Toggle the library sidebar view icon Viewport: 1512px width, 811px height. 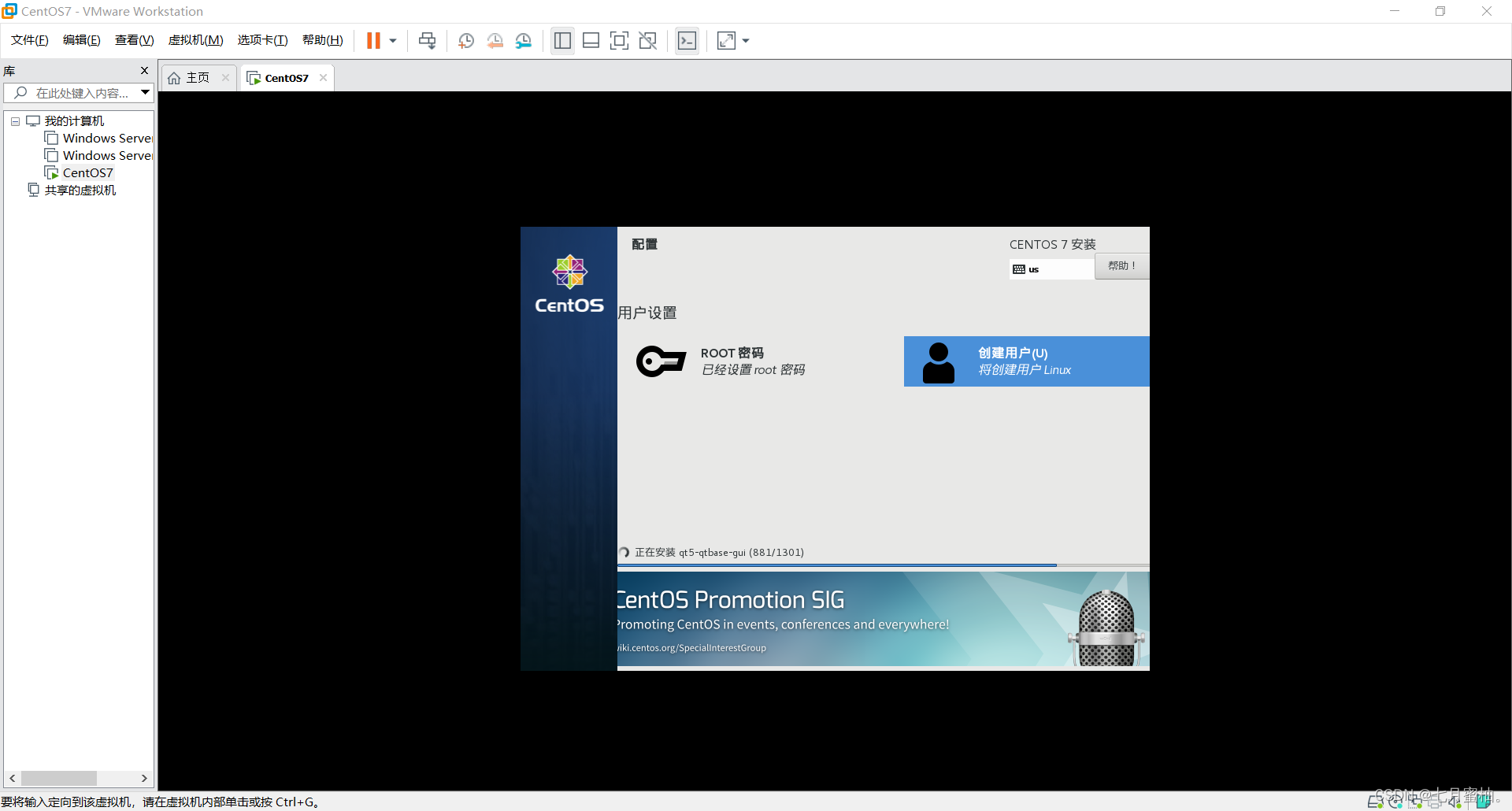coord(562,40)
